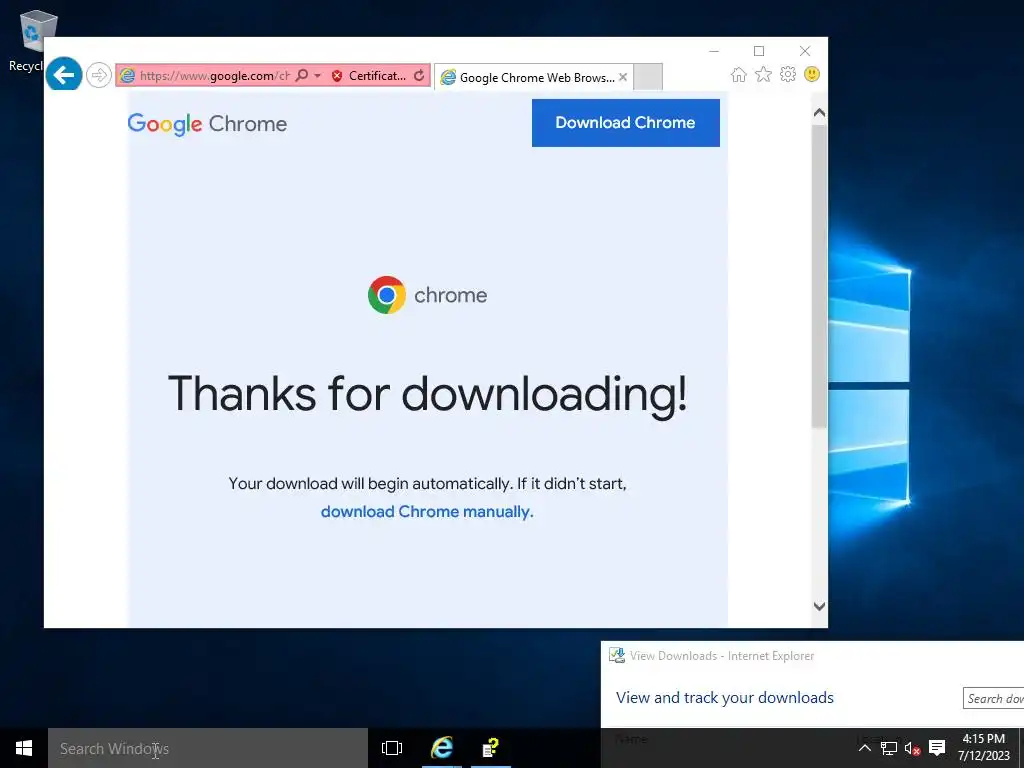Select the address bar URL field
The image size is (1024, 768).
[x=214, y=76]
